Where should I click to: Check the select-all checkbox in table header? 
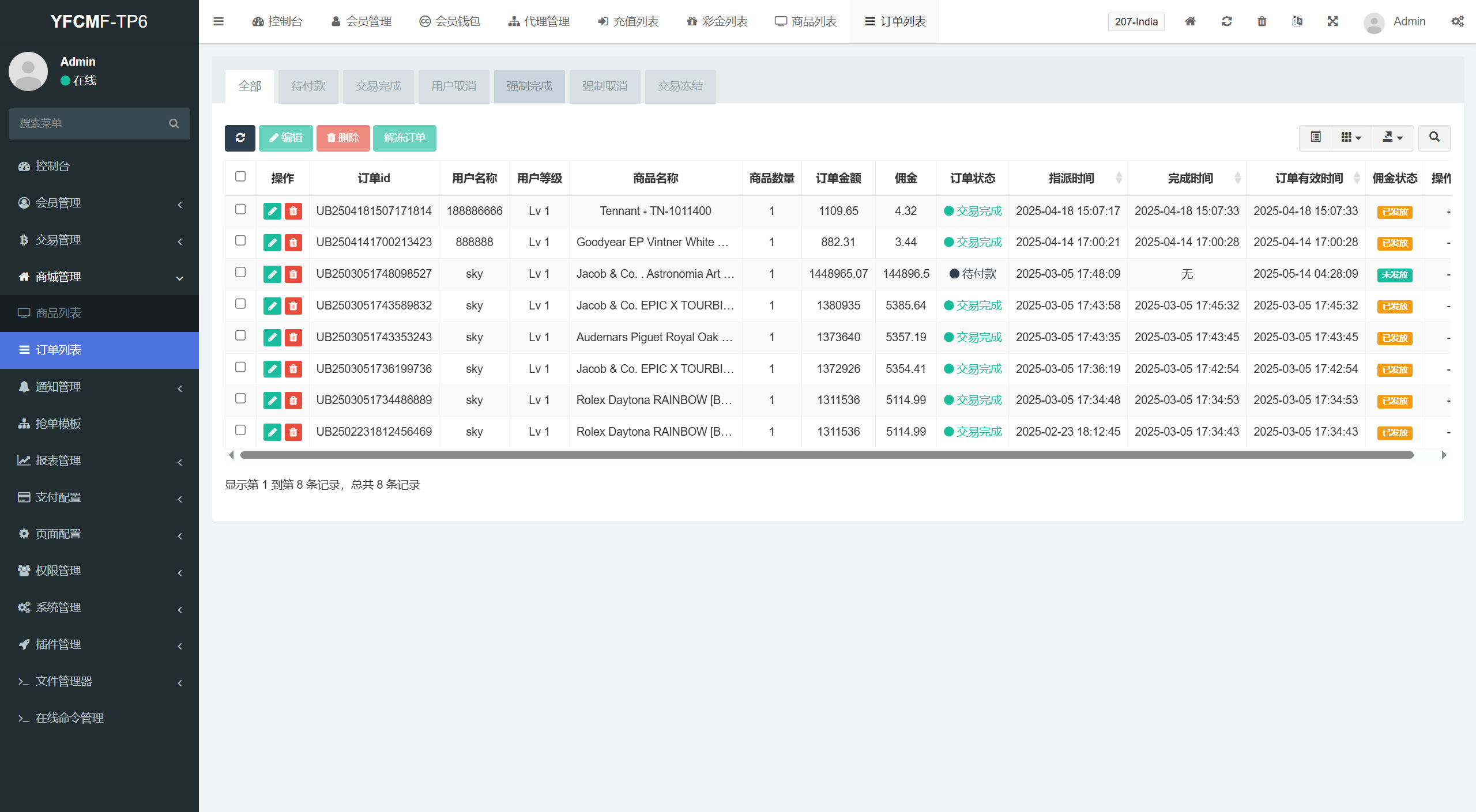coord(240,176)
